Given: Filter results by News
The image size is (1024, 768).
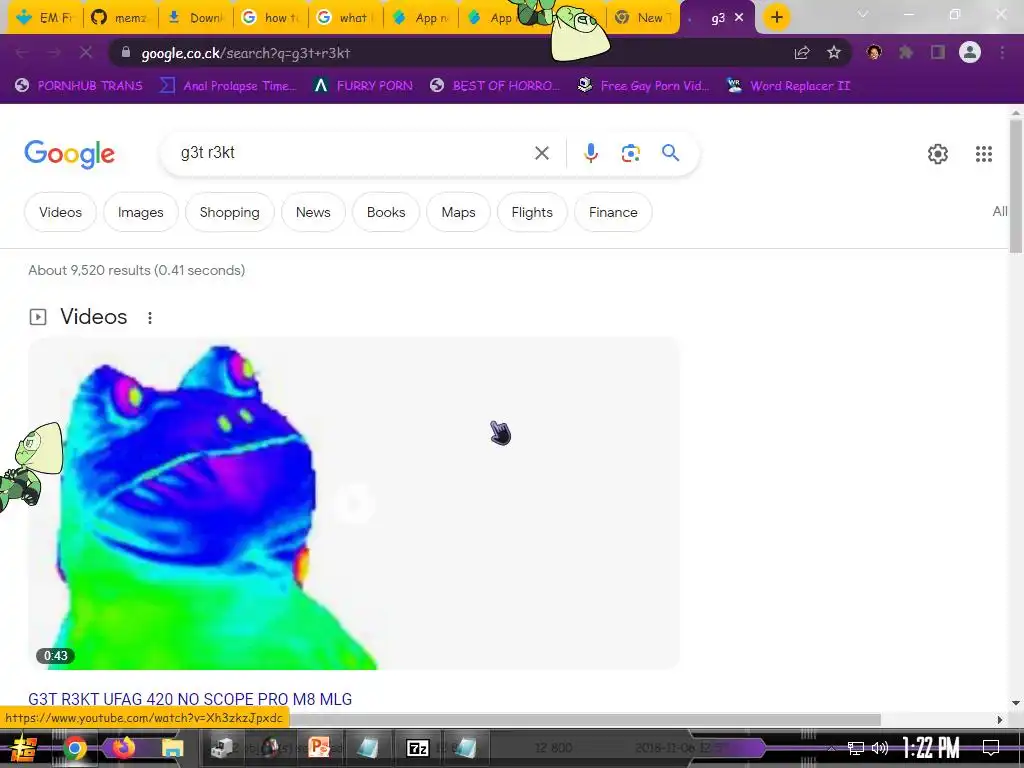Looking at the screenshot, I should tap(313, 212).
